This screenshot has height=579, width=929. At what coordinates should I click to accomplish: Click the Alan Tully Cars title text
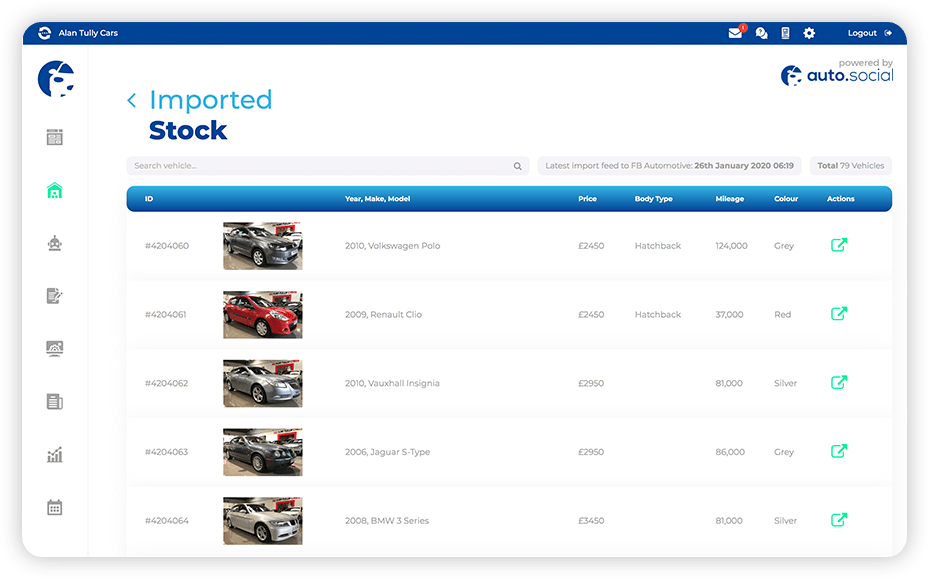(88, 33)
